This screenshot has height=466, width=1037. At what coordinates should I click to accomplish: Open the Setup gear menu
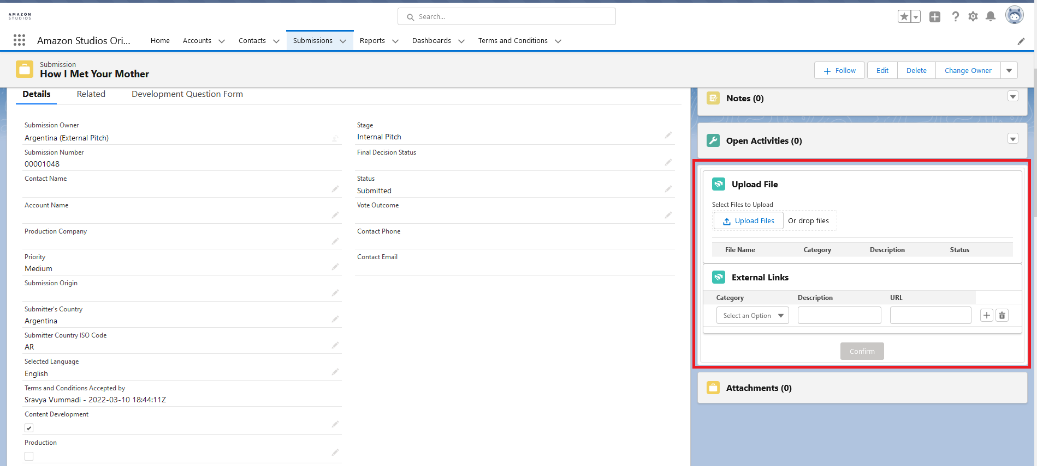tap(973, 17)
